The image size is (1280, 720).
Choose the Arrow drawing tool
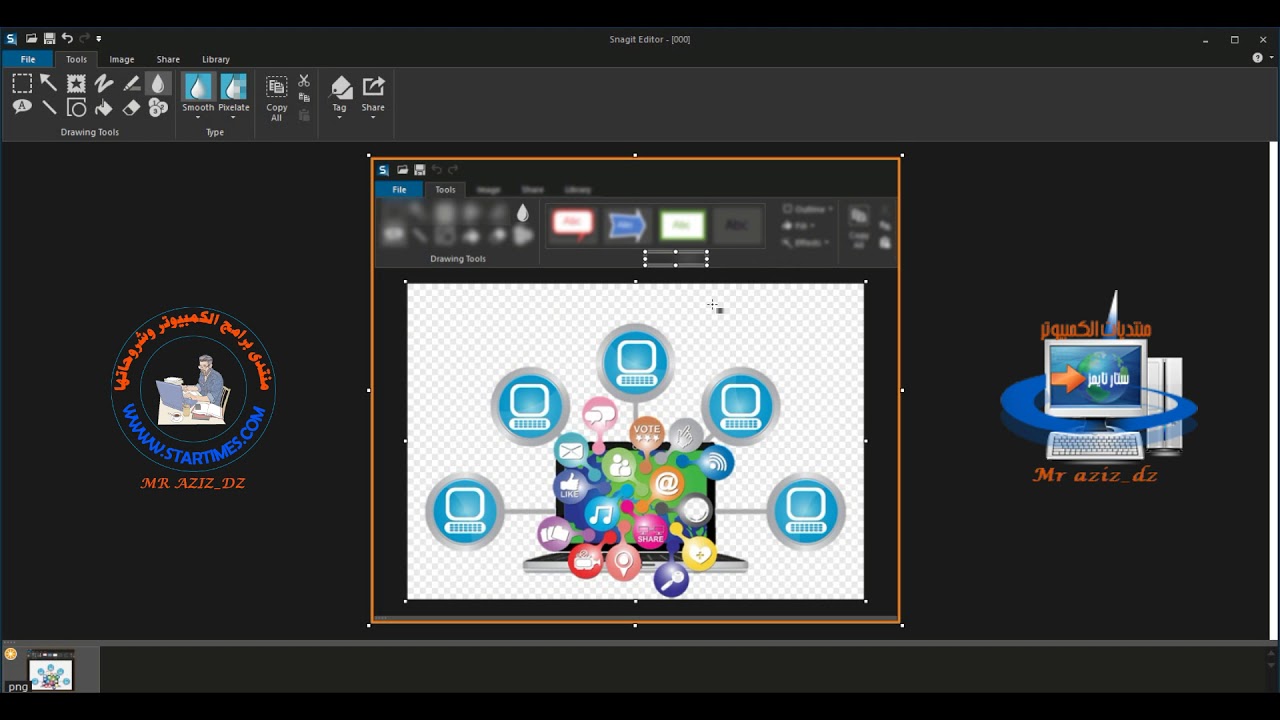click(49, 84)
